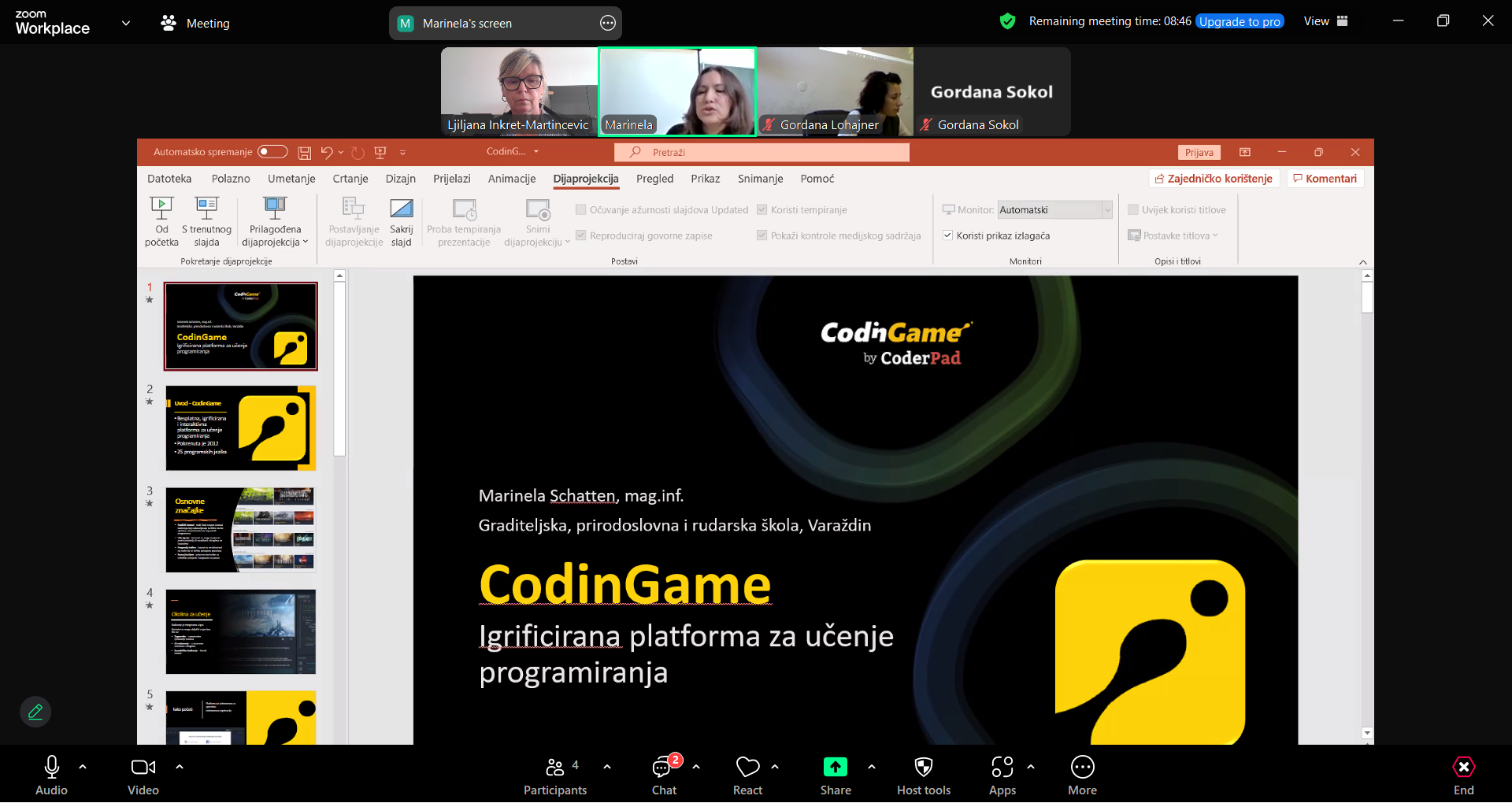Start slideshow Od početka
The height and width of the screenshot is (803, 1512).
click(161, 221)
